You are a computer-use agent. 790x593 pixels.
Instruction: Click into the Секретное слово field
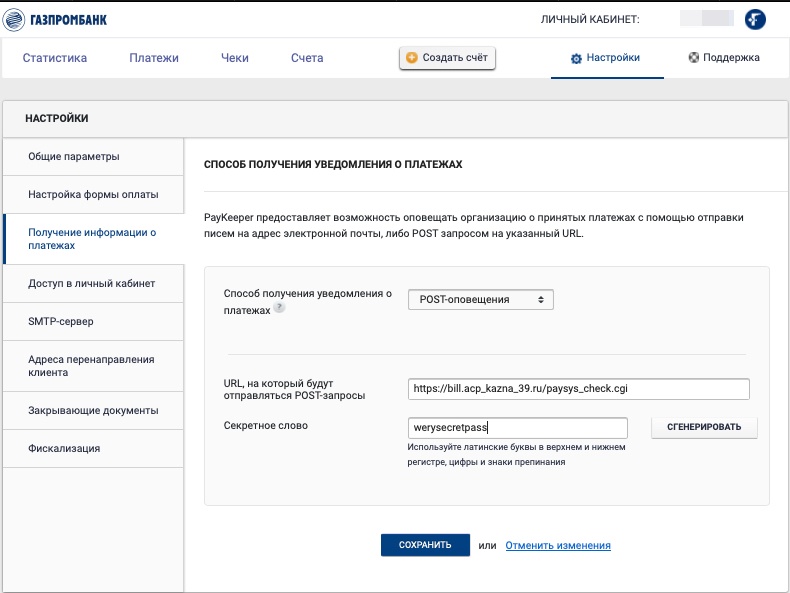517,427
